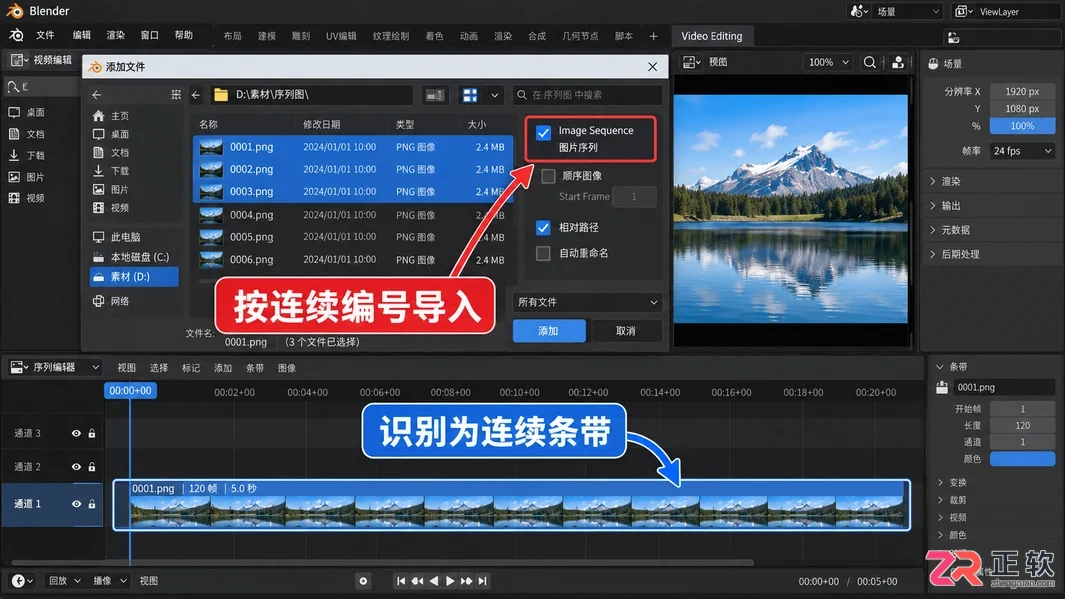The image size is (1065, 599).
Task: Click the 取消 cancel button
Action: coord(626,331)
